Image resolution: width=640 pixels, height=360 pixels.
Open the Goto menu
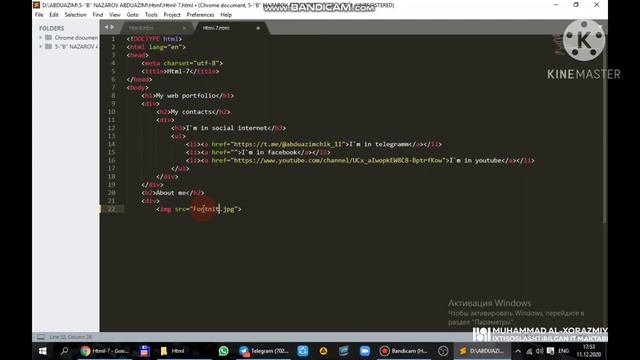pyautogui.click(x=133, y=15)
